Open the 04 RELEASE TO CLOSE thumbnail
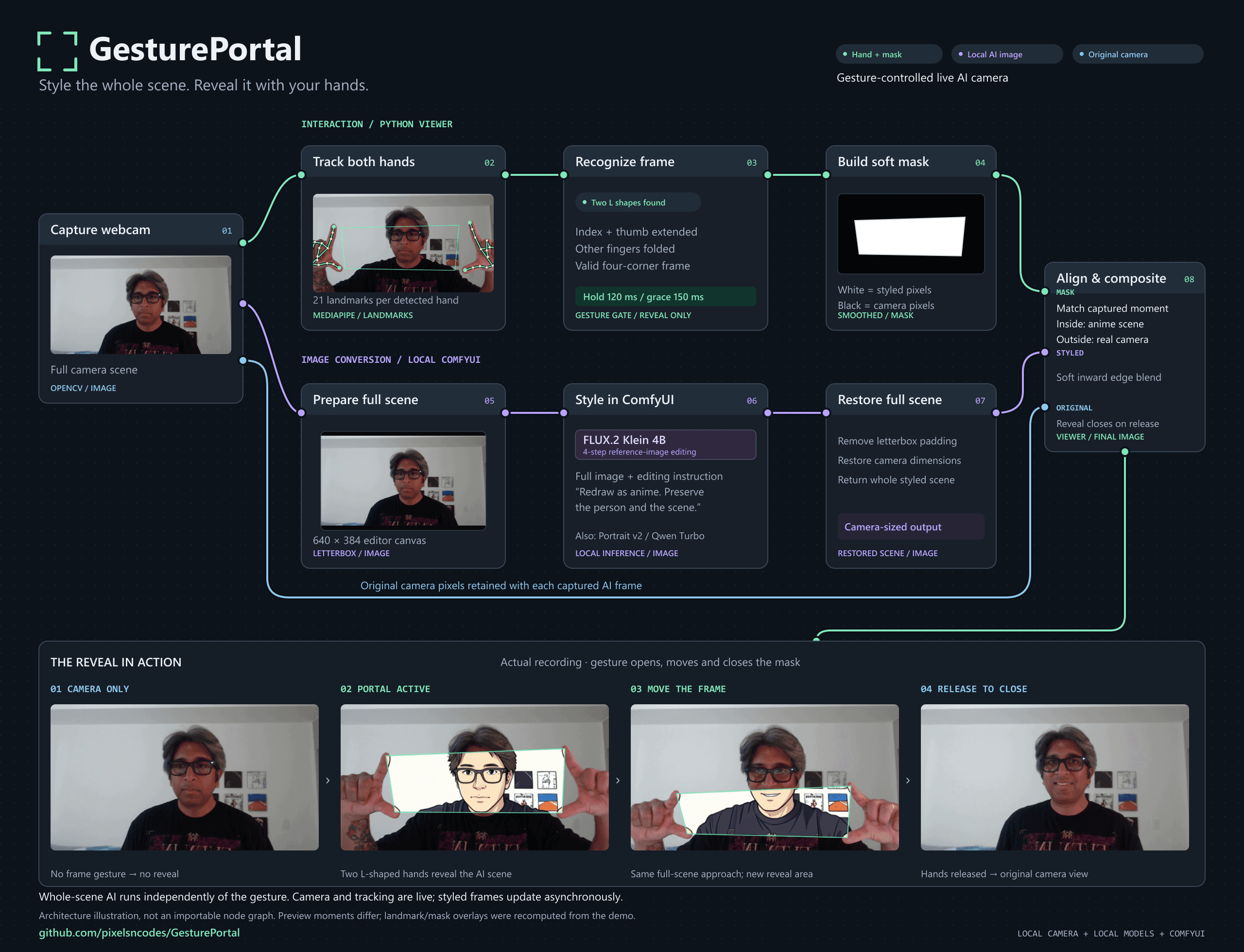The width and height of the screenshot is (1244, 952). tap(1054, 777)
